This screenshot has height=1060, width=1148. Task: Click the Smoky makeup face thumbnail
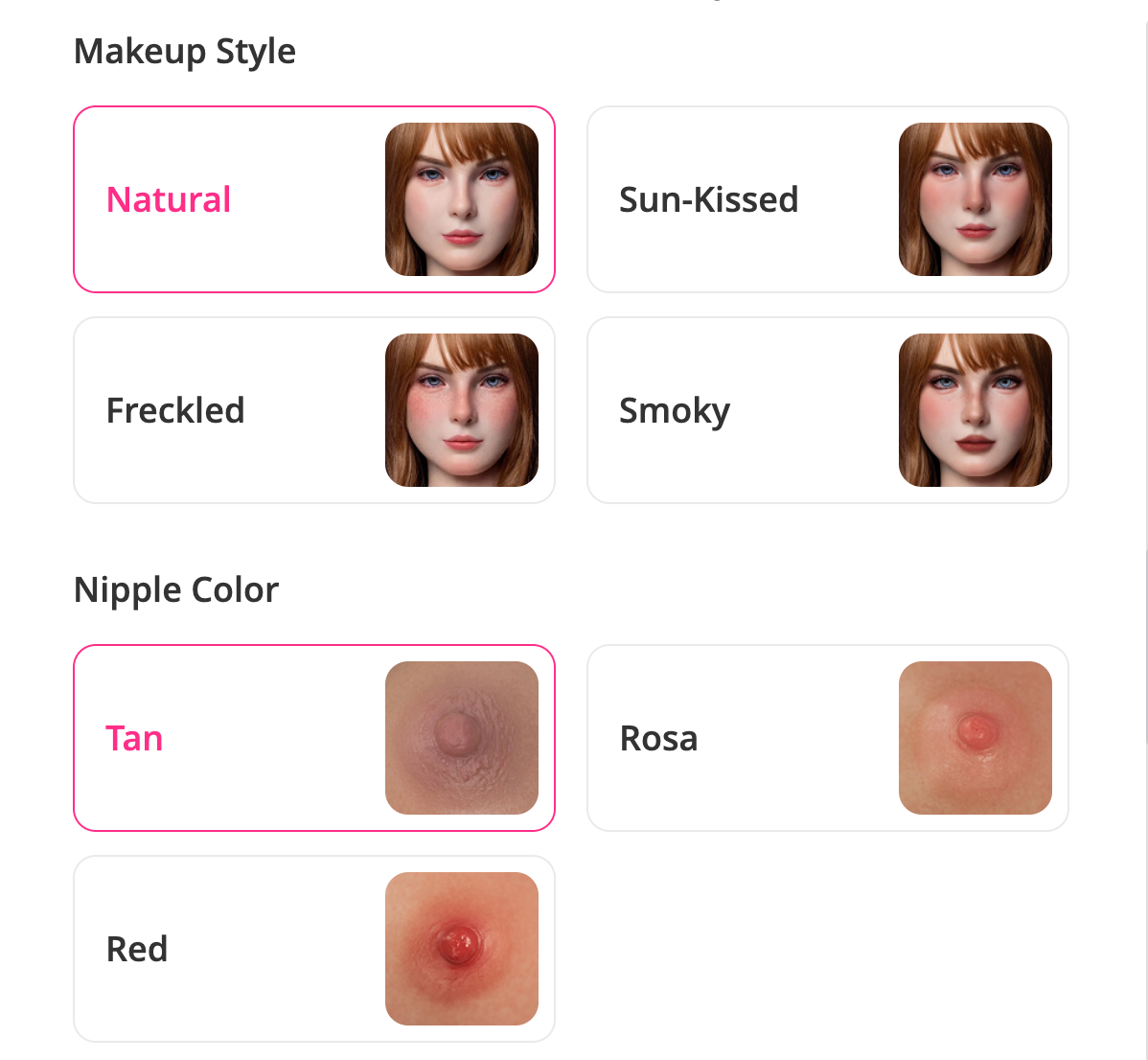tap(976, 410)
